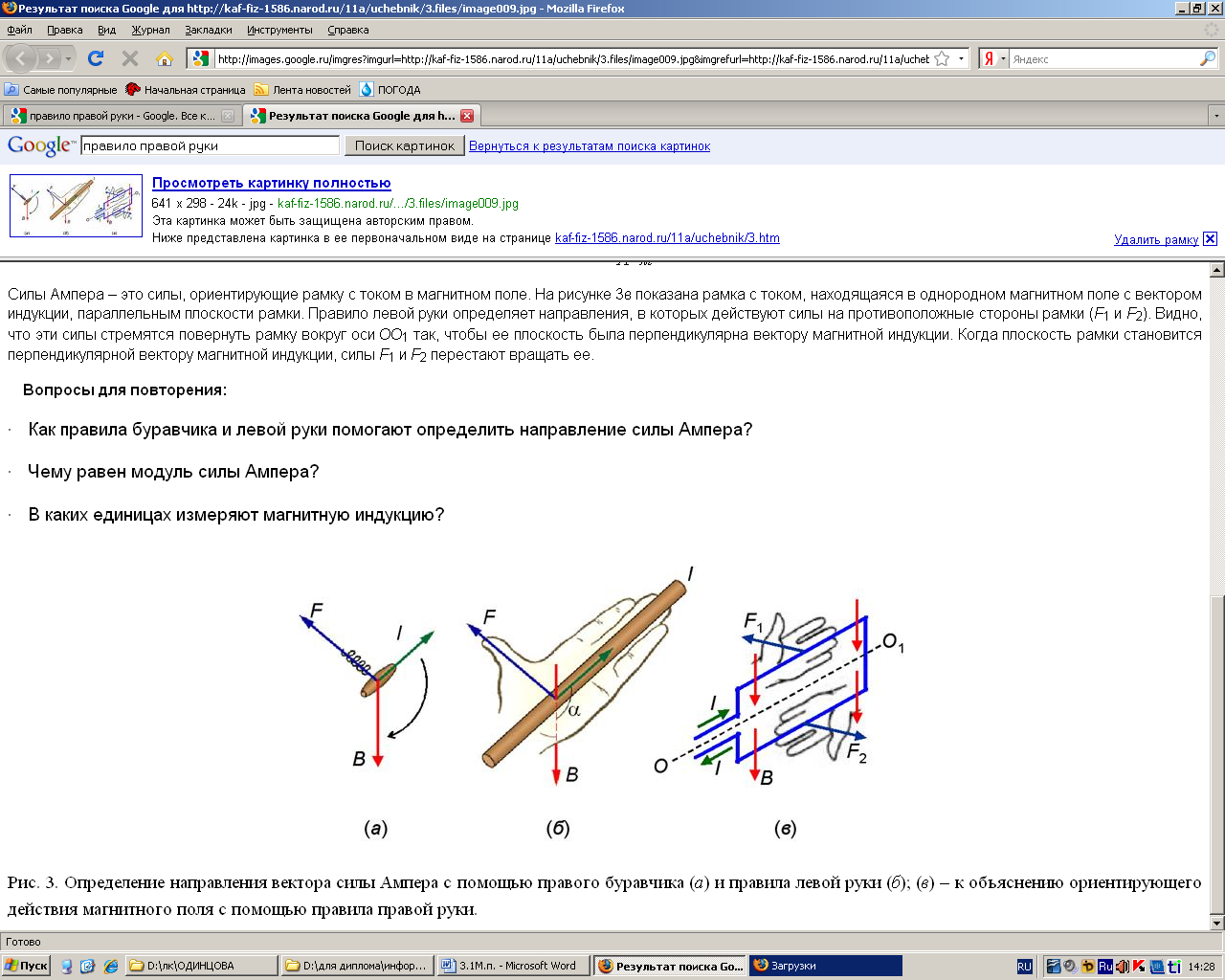This screenshot has width=1225, height=980.
Task: Click the Stop loading X icon
Action: click(x=130, y=58)
